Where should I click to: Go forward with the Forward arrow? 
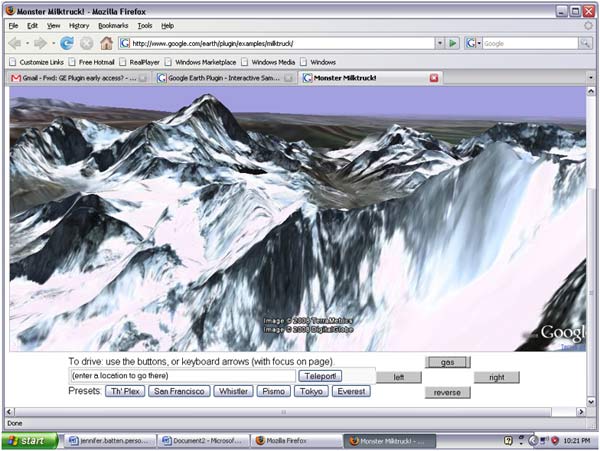click(x=40, y=43)
